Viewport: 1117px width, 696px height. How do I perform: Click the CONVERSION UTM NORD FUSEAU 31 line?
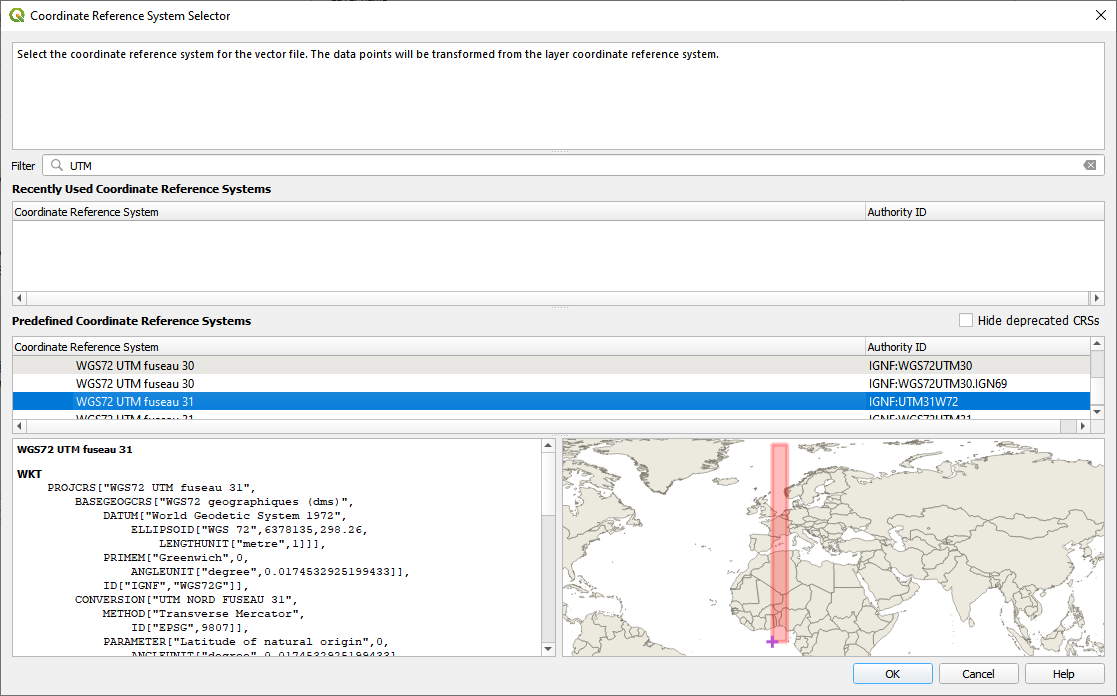[187, 600]
